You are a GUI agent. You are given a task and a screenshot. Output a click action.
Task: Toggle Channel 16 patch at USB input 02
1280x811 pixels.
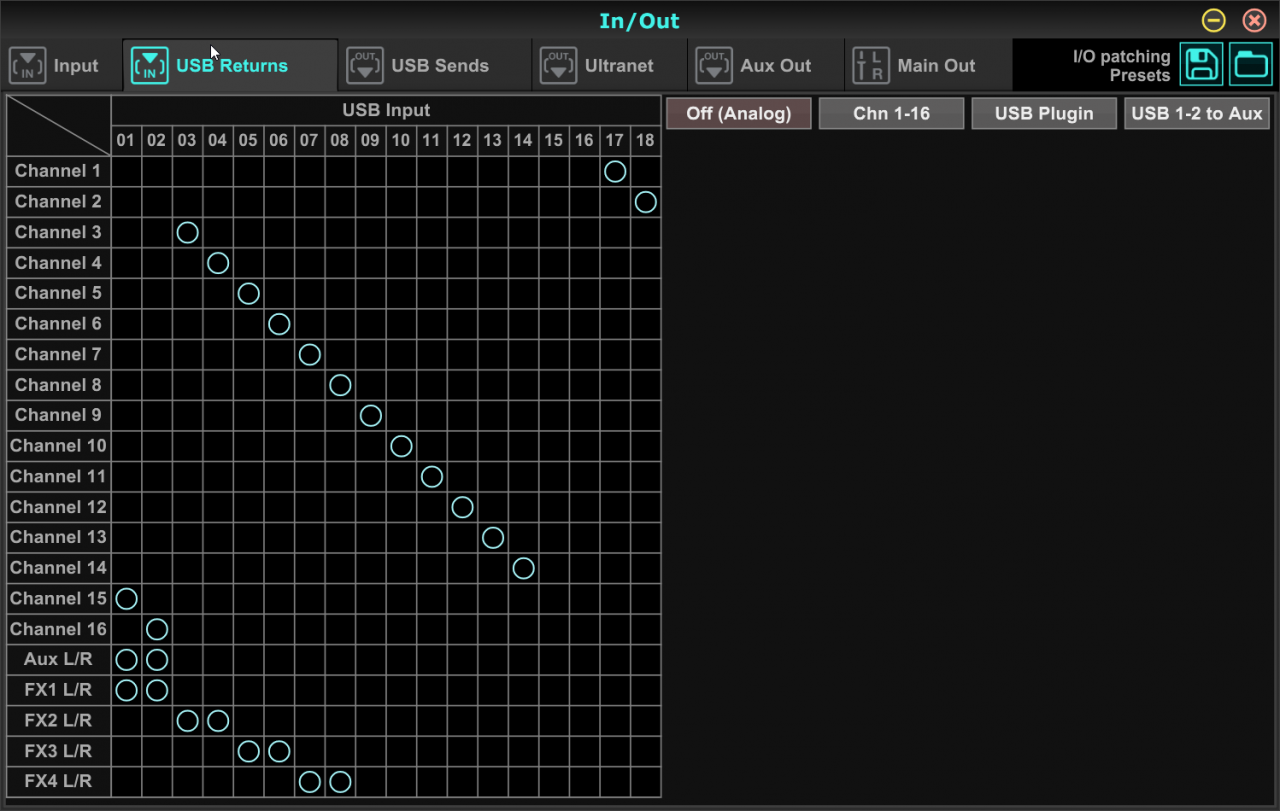coord(157,629)
